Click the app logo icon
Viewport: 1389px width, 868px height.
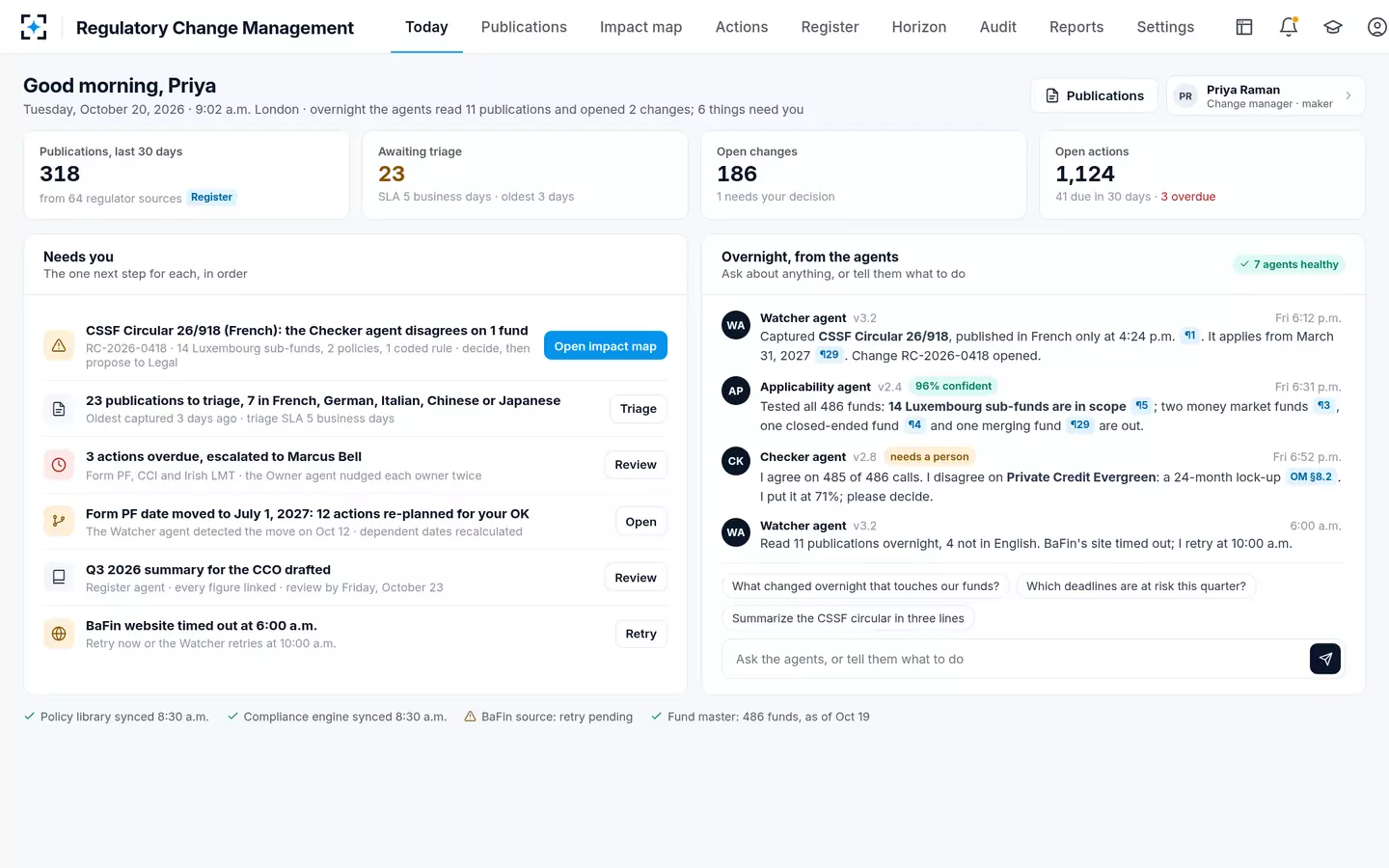34,27
